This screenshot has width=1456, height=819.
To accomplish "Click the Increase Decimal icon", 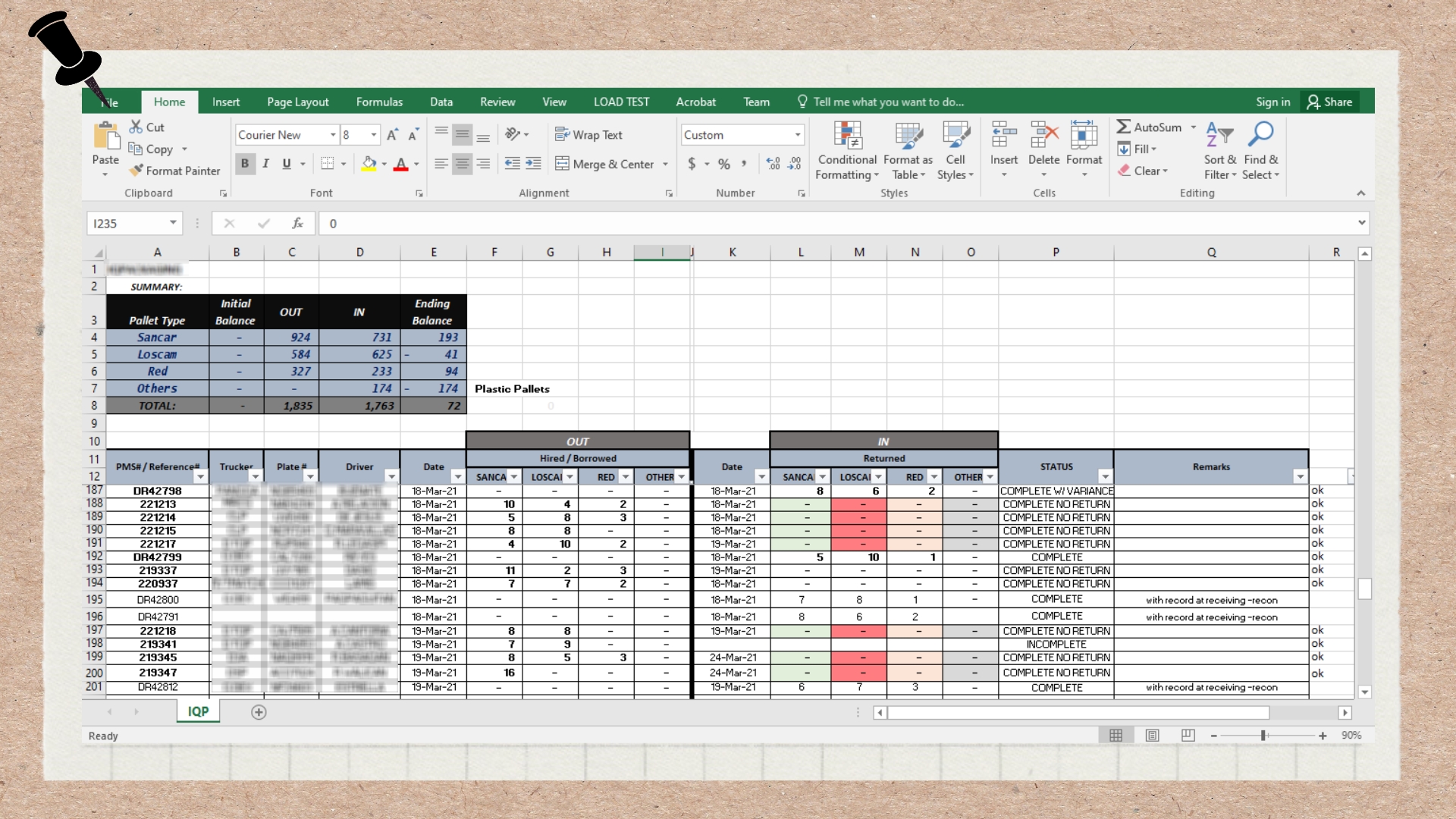I will point(773,164).
